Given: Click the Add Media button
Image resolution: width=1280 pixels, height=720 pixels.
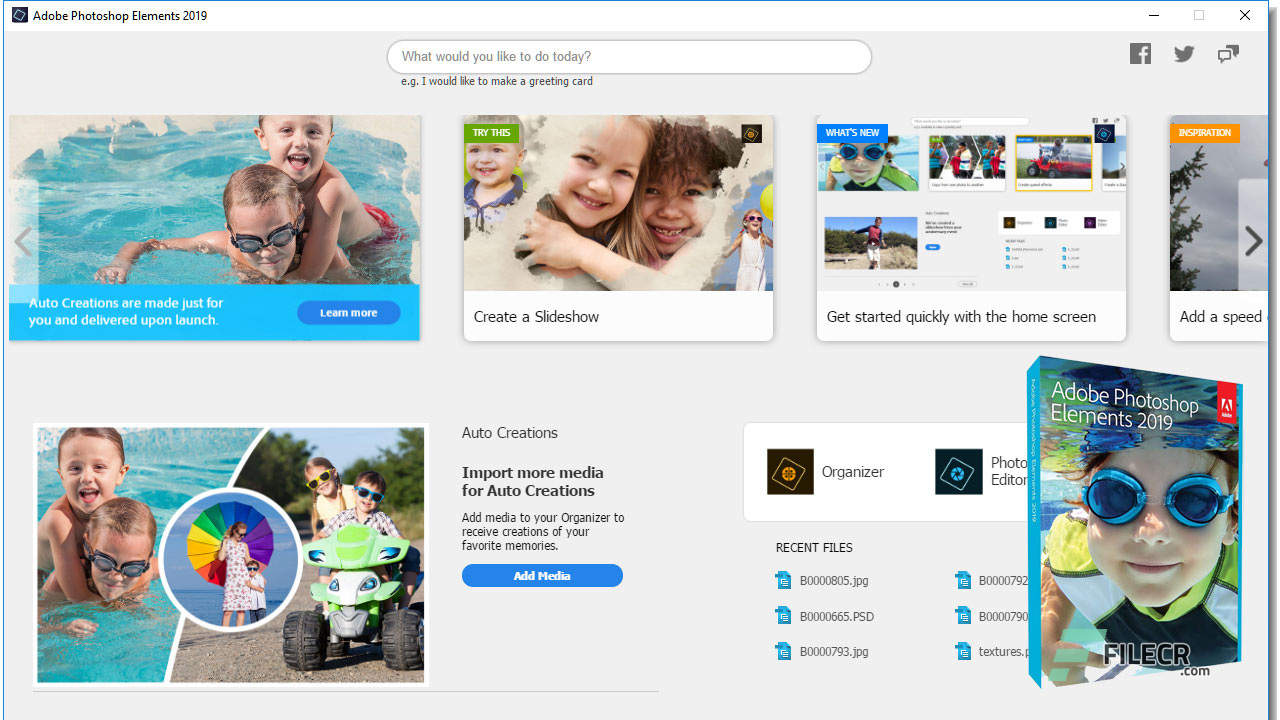Looking at the screenshot, I should (x=542, y=576).
